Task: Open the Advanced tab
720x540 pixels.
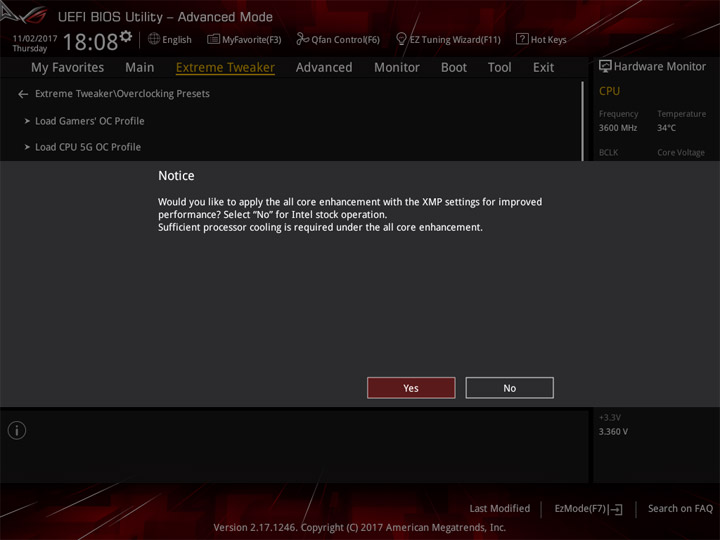Action: (324, 68)
